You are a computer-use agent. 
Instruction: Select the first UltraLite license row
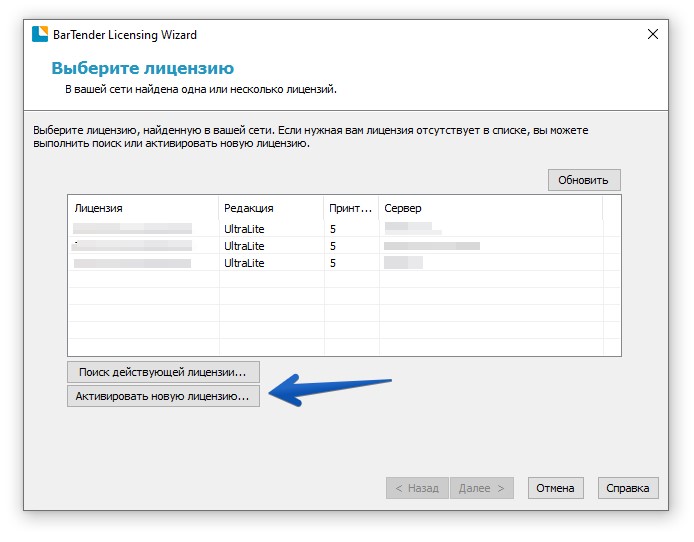pos(244,228)
